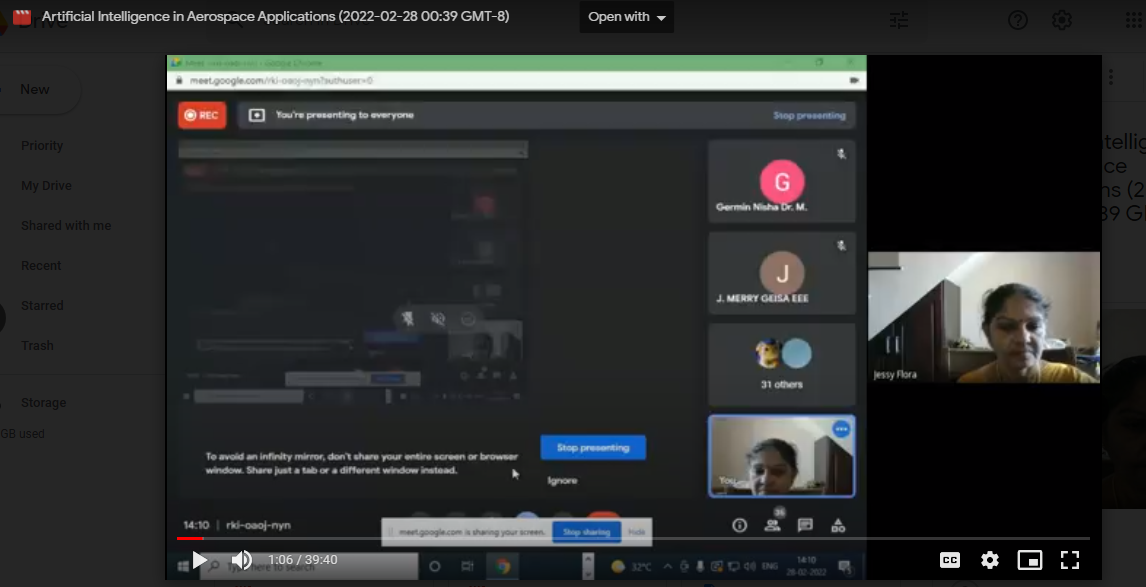Click the Drive help question mark icon

[x=1018, y=20]
